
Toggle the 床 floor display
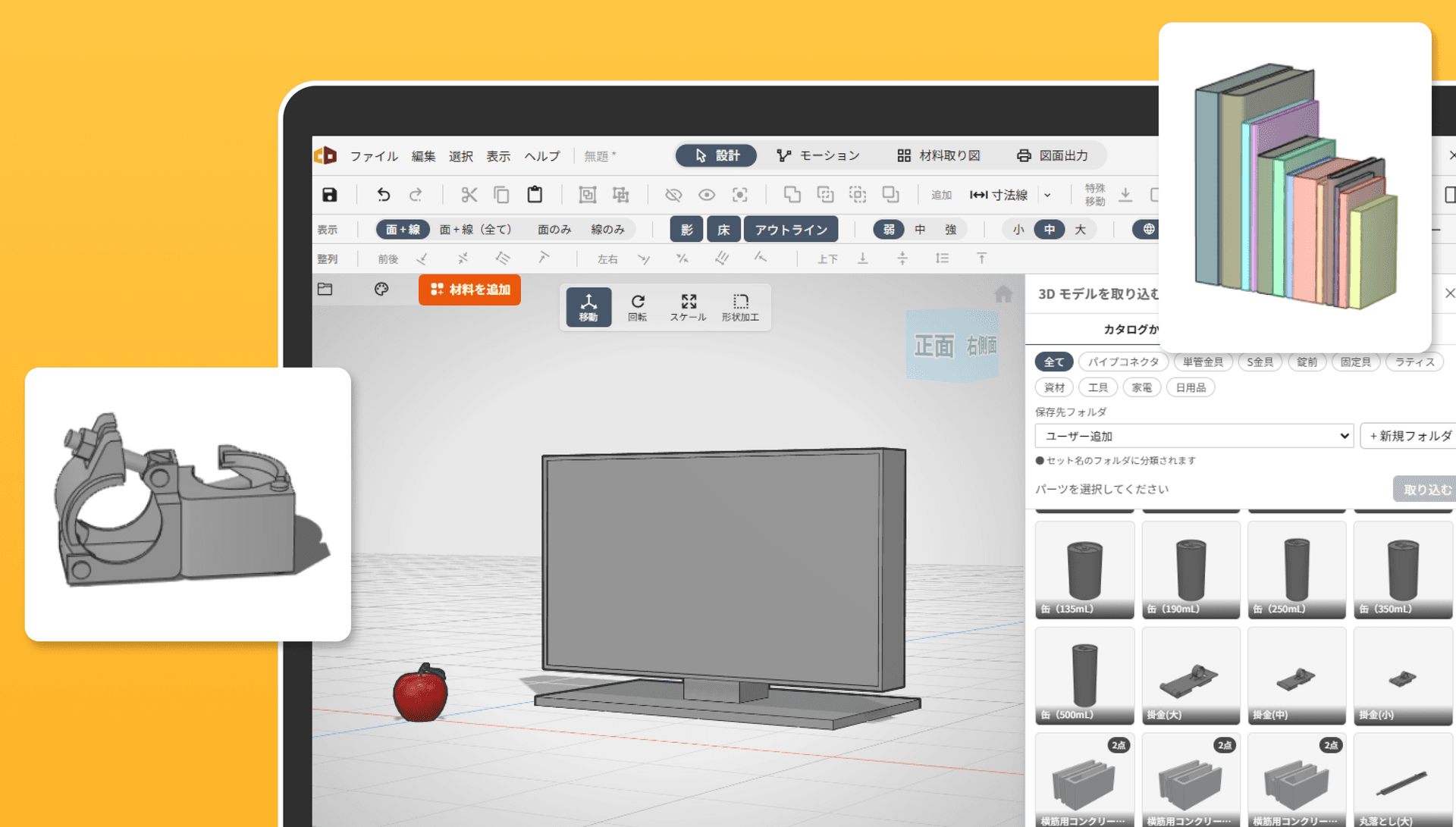click(x=723, y=230)
